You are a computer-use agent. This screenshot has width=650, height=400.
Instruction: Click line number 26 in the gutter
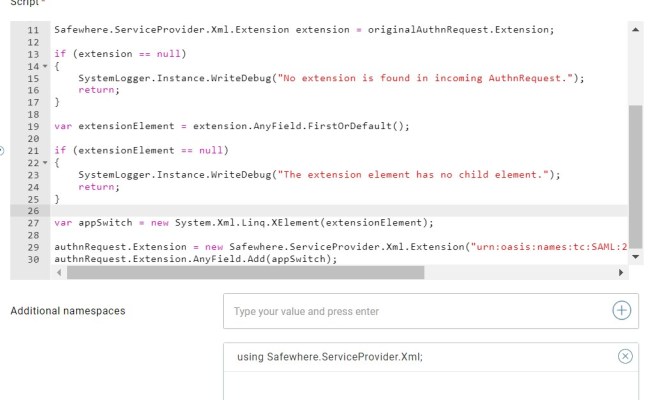click(x=33, y=211)
